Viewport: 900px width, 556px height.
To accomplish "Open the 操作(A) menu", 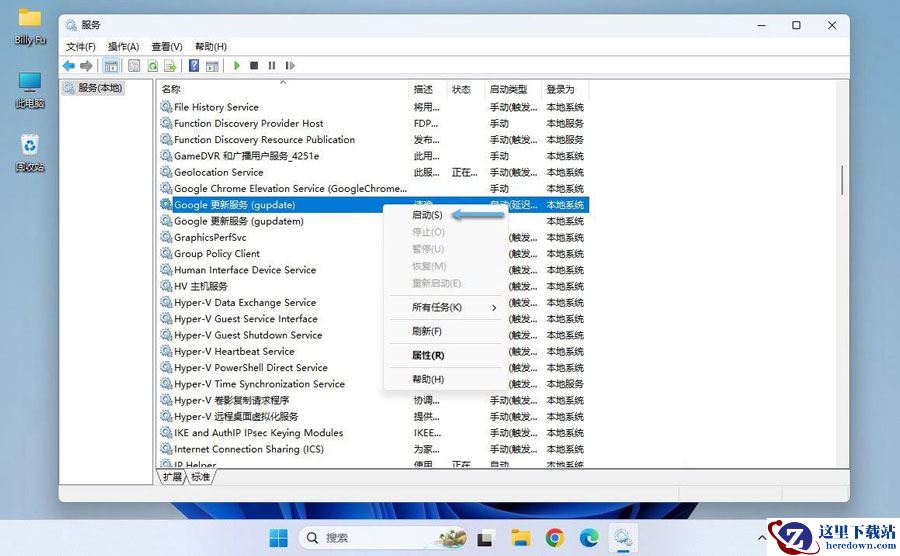I will (x=123, y=46).
